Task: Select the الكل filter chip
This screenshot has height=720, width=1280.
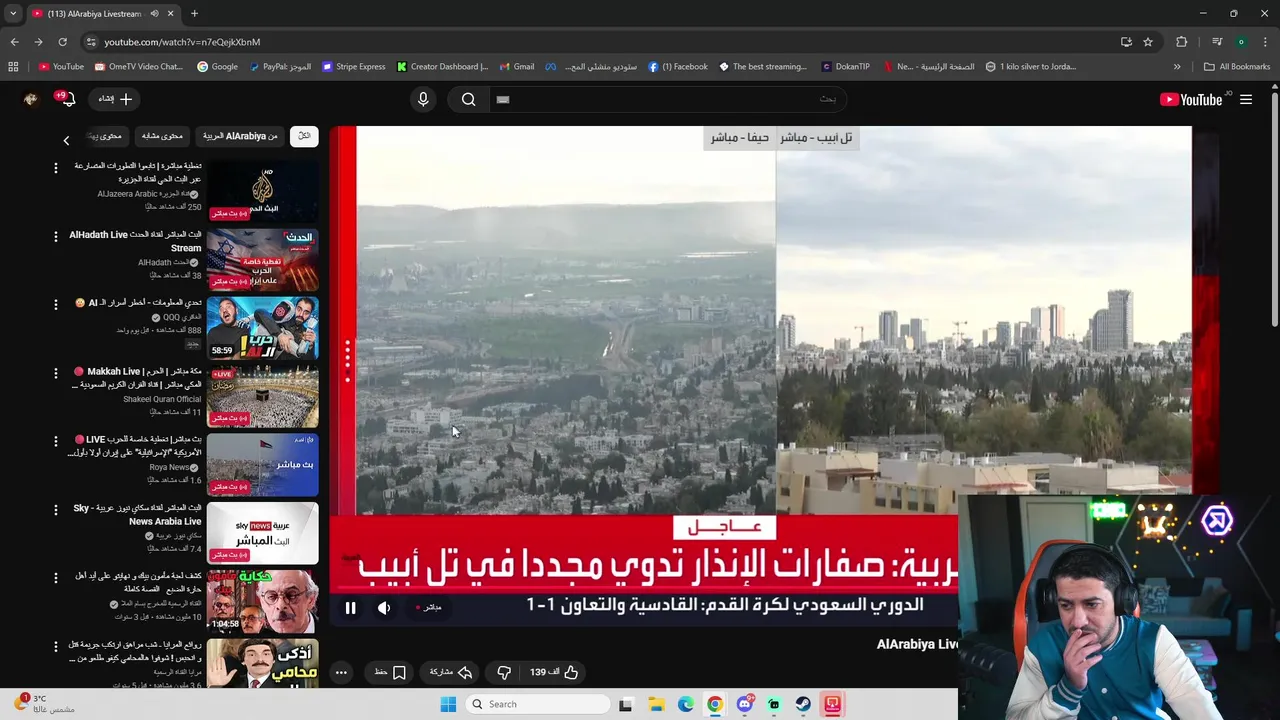Action: coord(304,136)
